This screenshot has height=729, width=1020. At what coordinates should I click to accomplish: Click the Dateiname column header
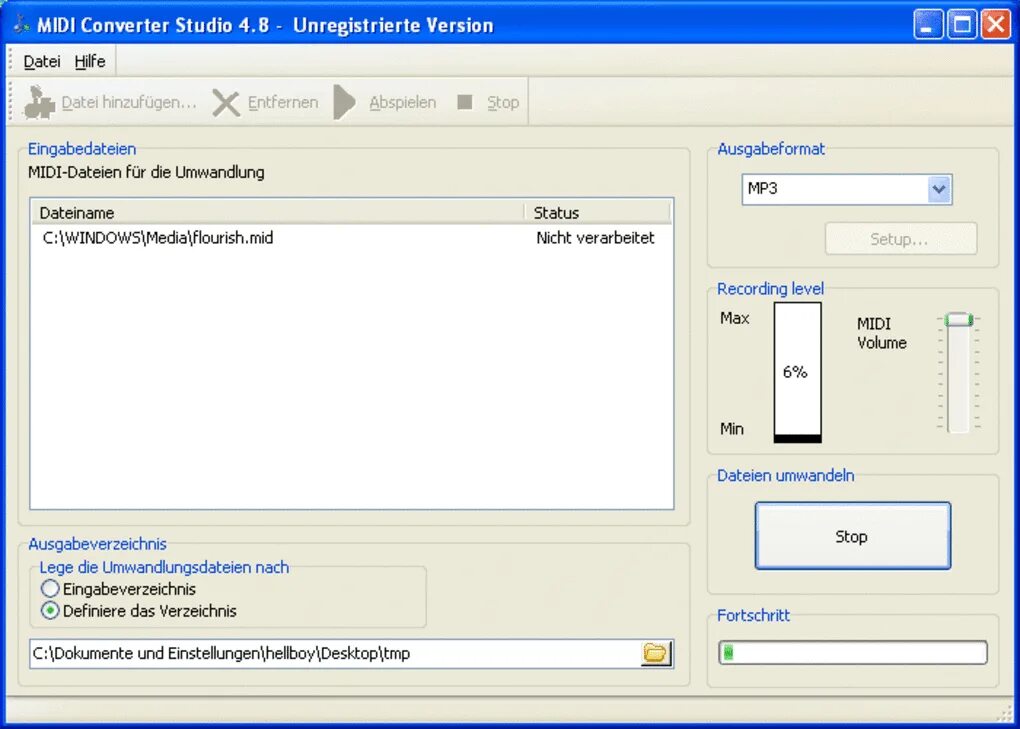(278, 213)
